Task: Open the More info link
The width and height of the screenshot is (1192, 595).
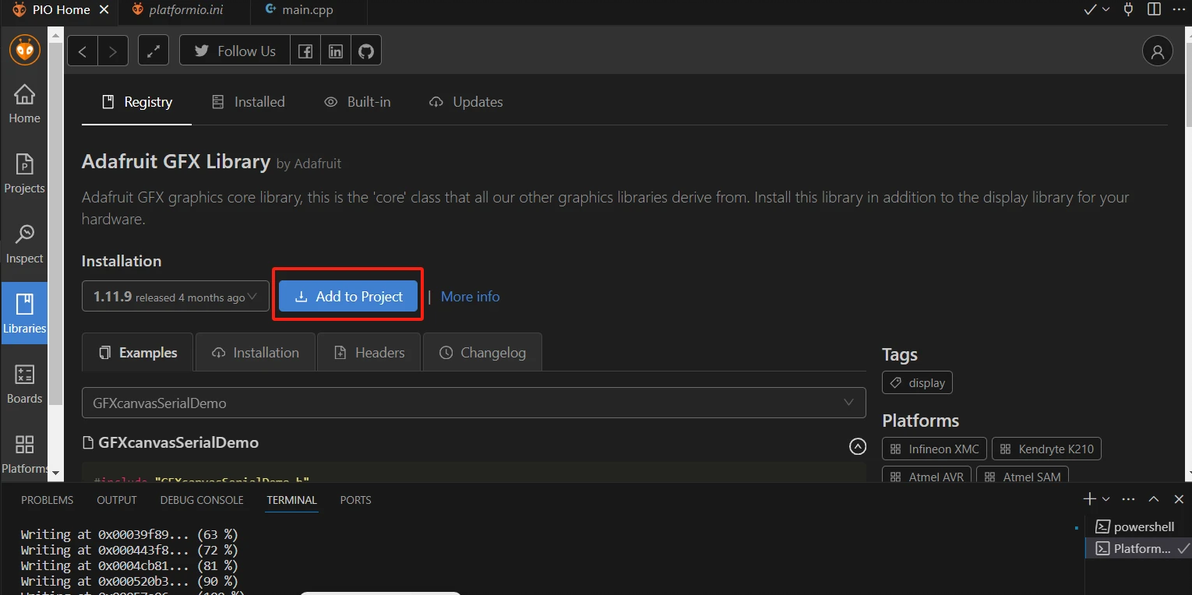Action: [x=470, y=296]
